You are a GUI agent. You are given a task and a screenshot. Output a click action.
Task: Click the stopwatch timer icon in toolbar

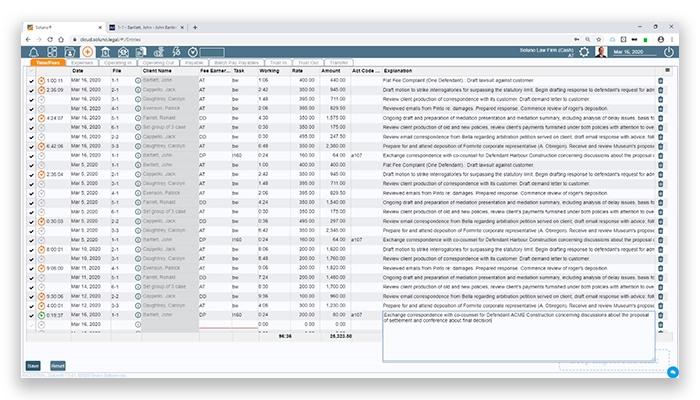pyautogui.click(x=192, y=52)
